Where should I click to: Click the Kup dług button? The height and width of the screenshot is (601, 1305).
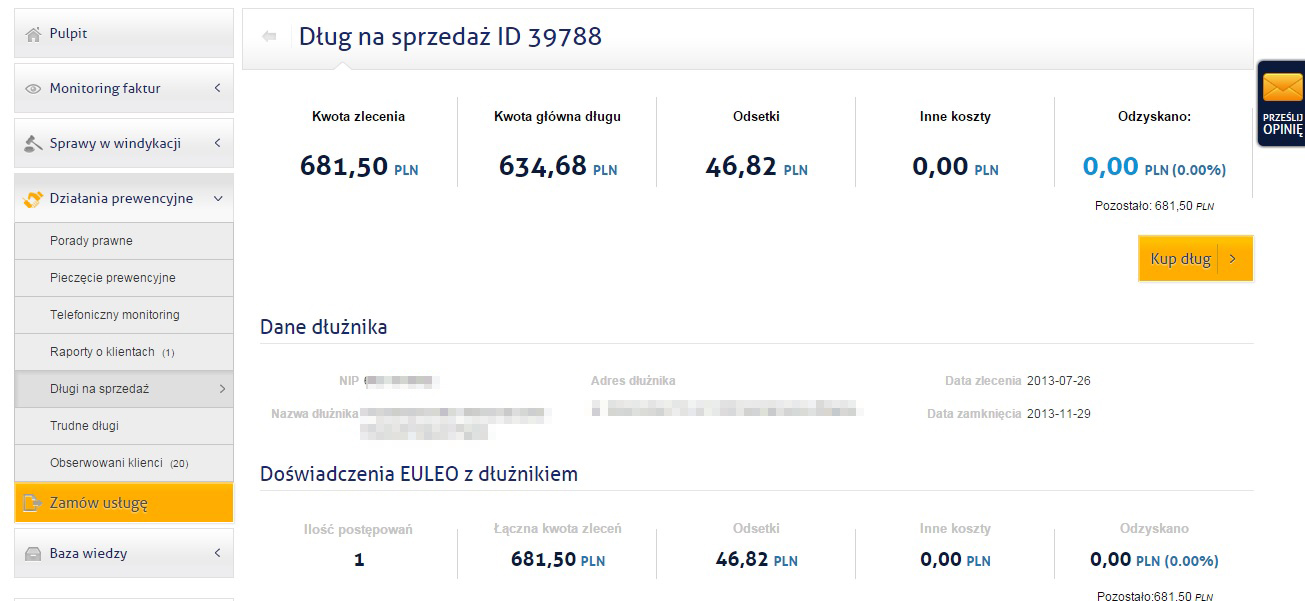pos(1195,259)
